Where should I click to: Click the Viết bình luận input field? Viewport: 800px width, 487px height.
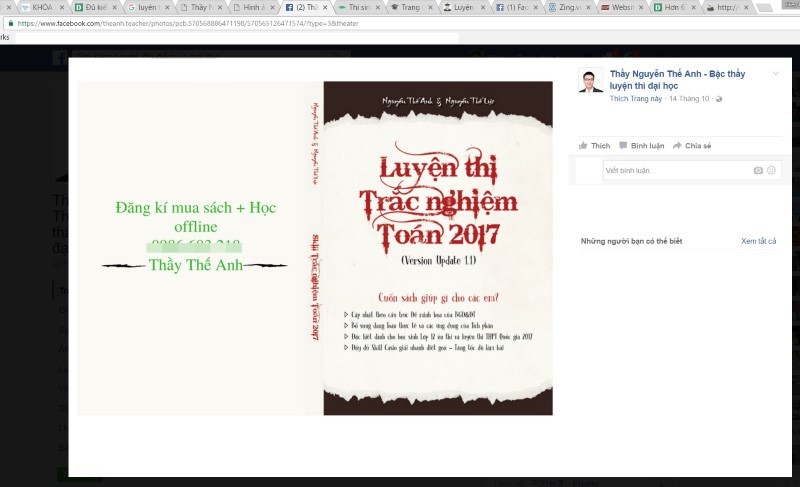click(x=675, y=171)
